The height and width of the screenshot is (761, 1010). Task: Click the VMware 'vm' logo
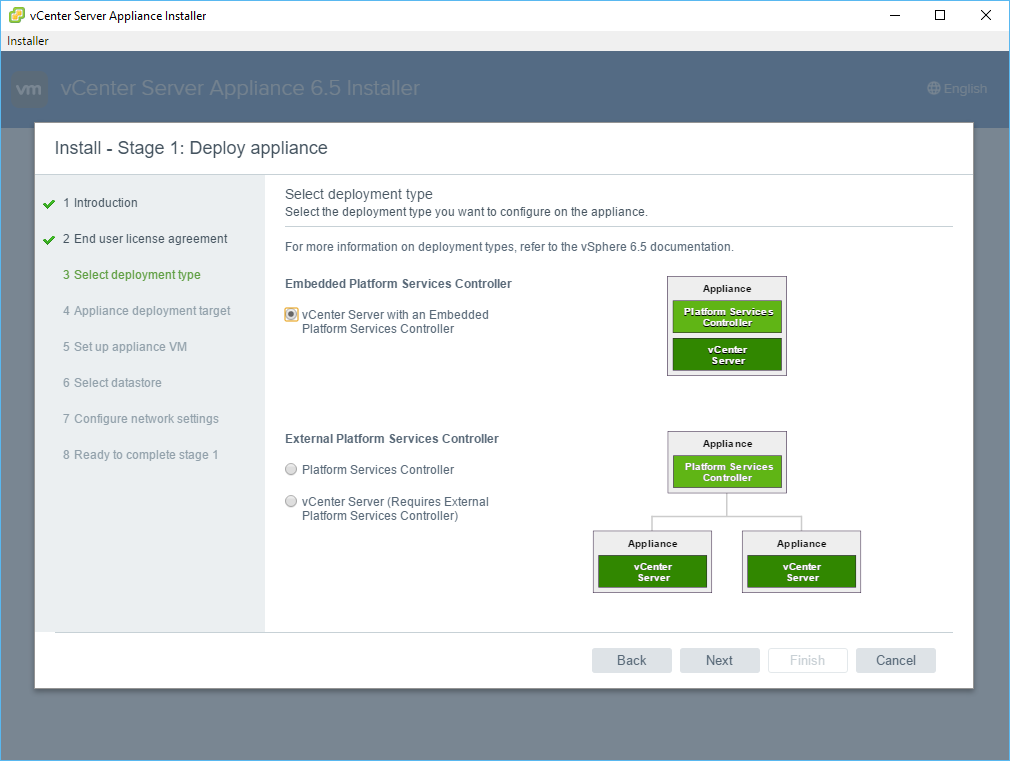(30, 89)
